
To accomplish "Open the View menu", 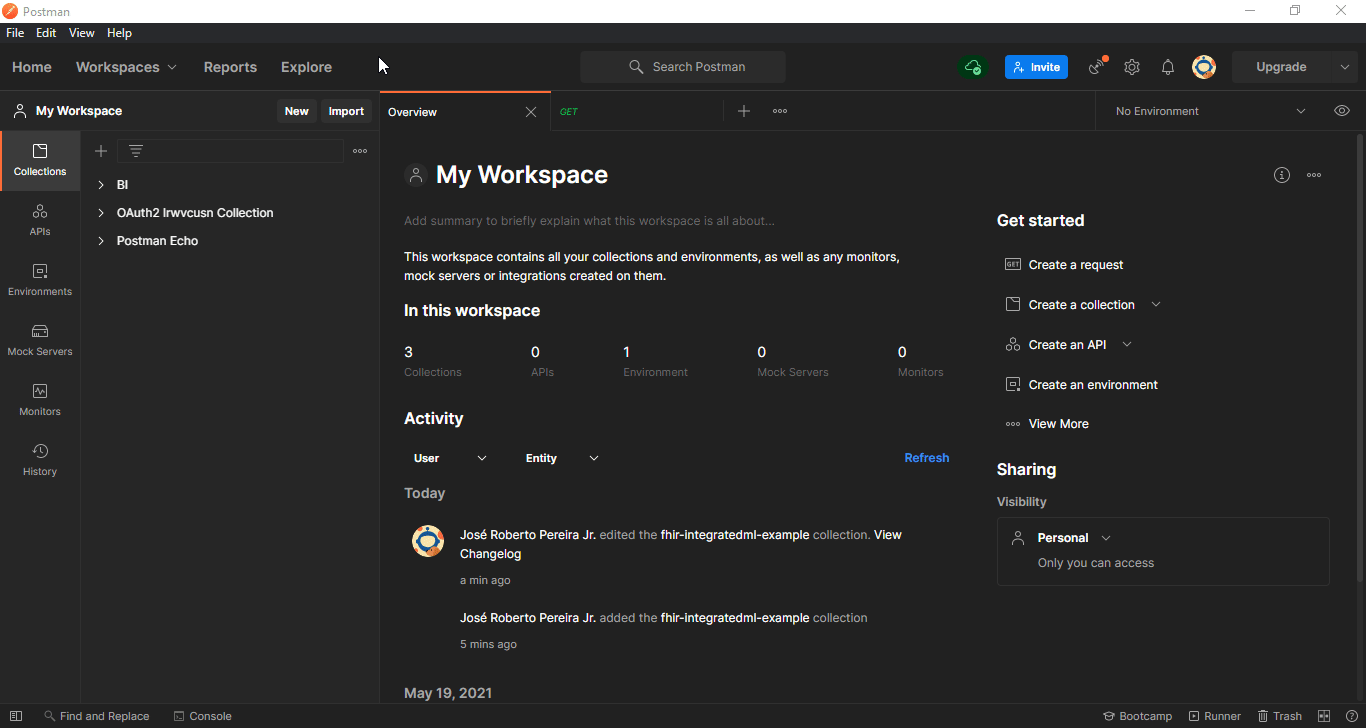I will click(x=82, y=33).
